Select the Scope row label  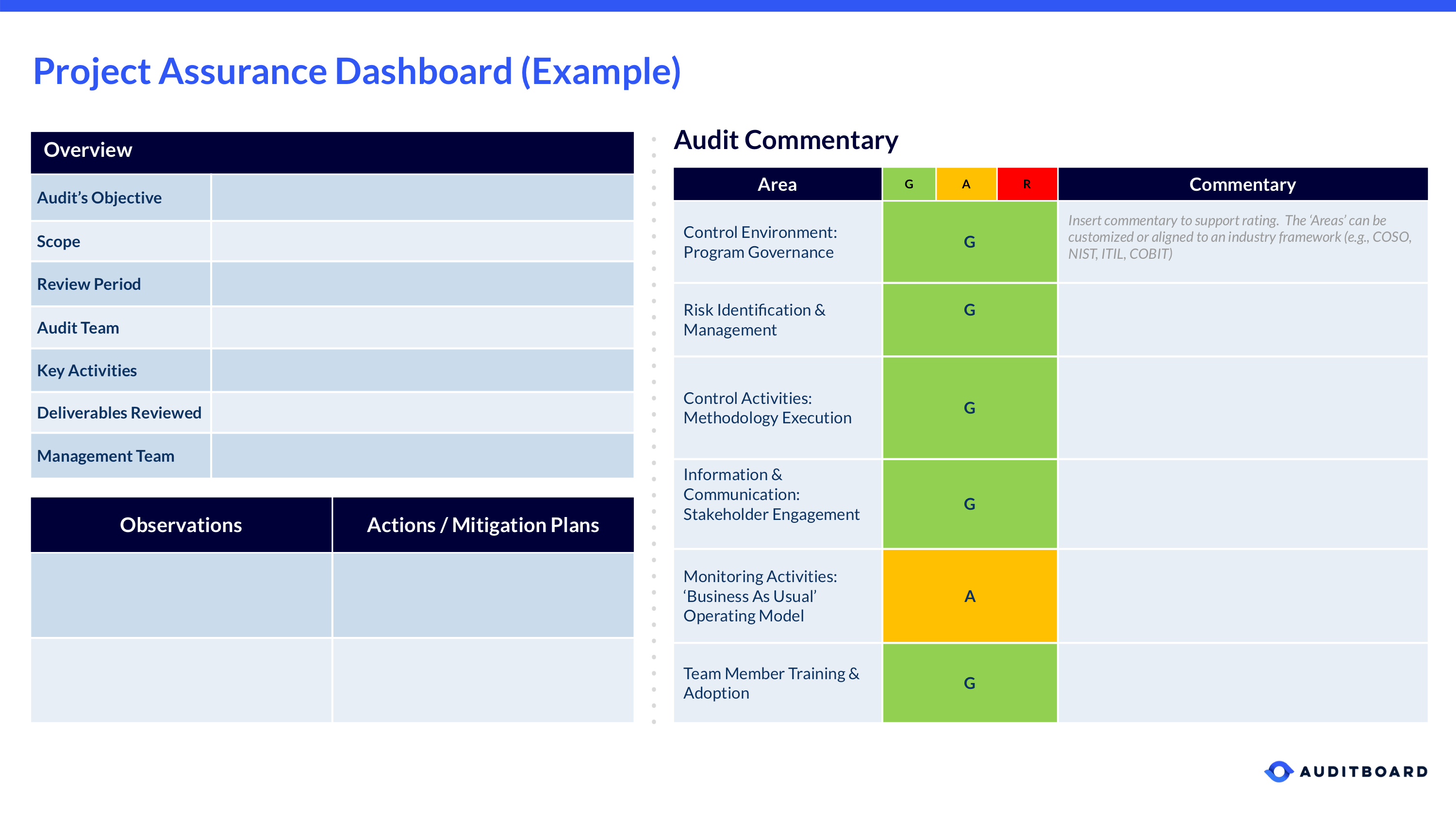[58, 241]
